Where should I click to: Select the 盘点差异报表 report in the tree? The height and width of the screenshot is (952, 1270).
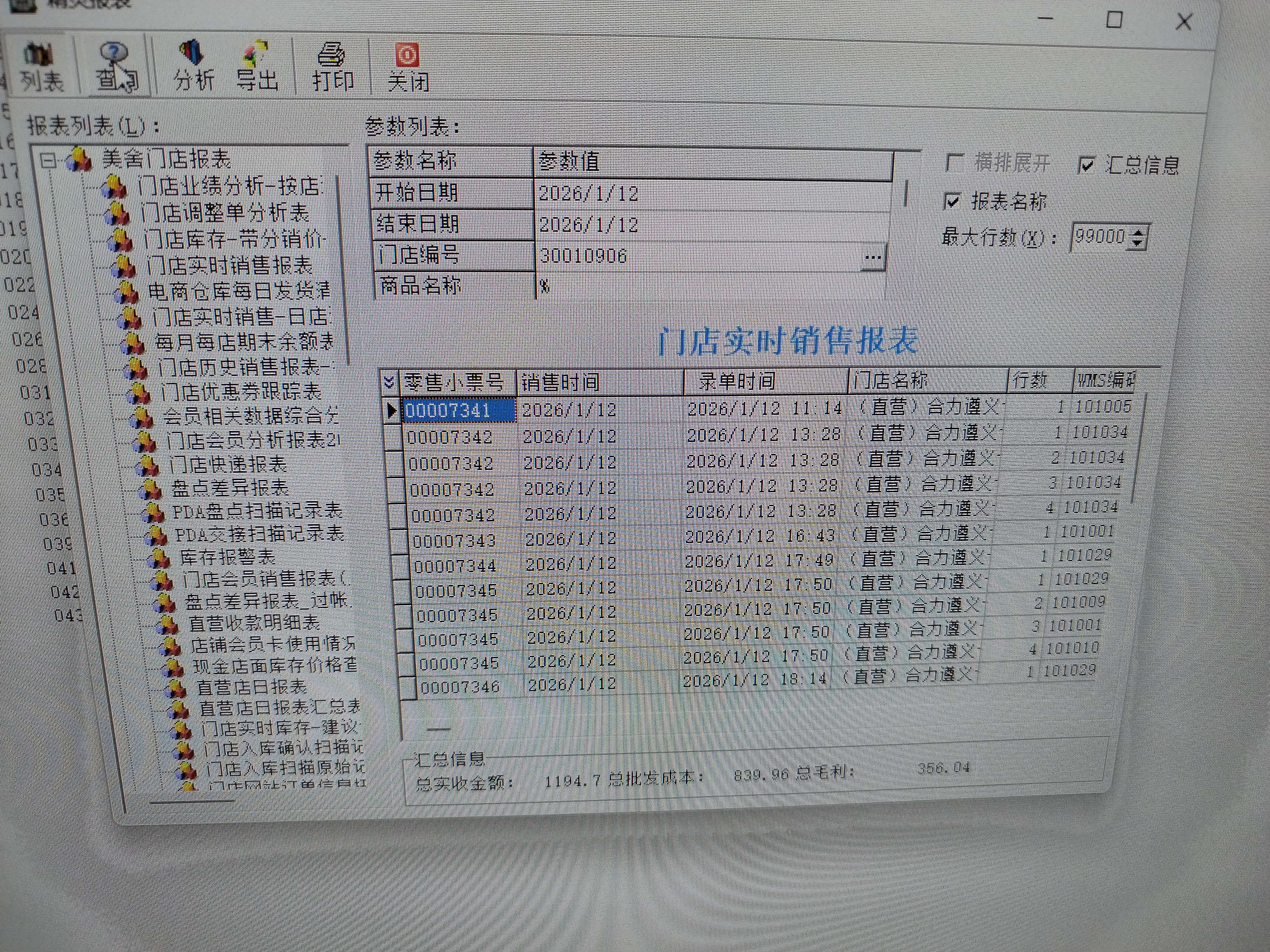pyautogui.click(x=230, y=488)
